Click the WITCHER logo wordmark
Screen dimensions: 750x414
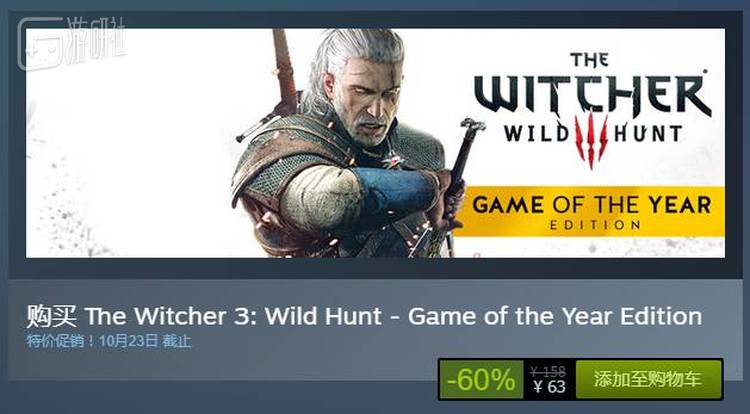pyautogui.click(x=593, y=94)
